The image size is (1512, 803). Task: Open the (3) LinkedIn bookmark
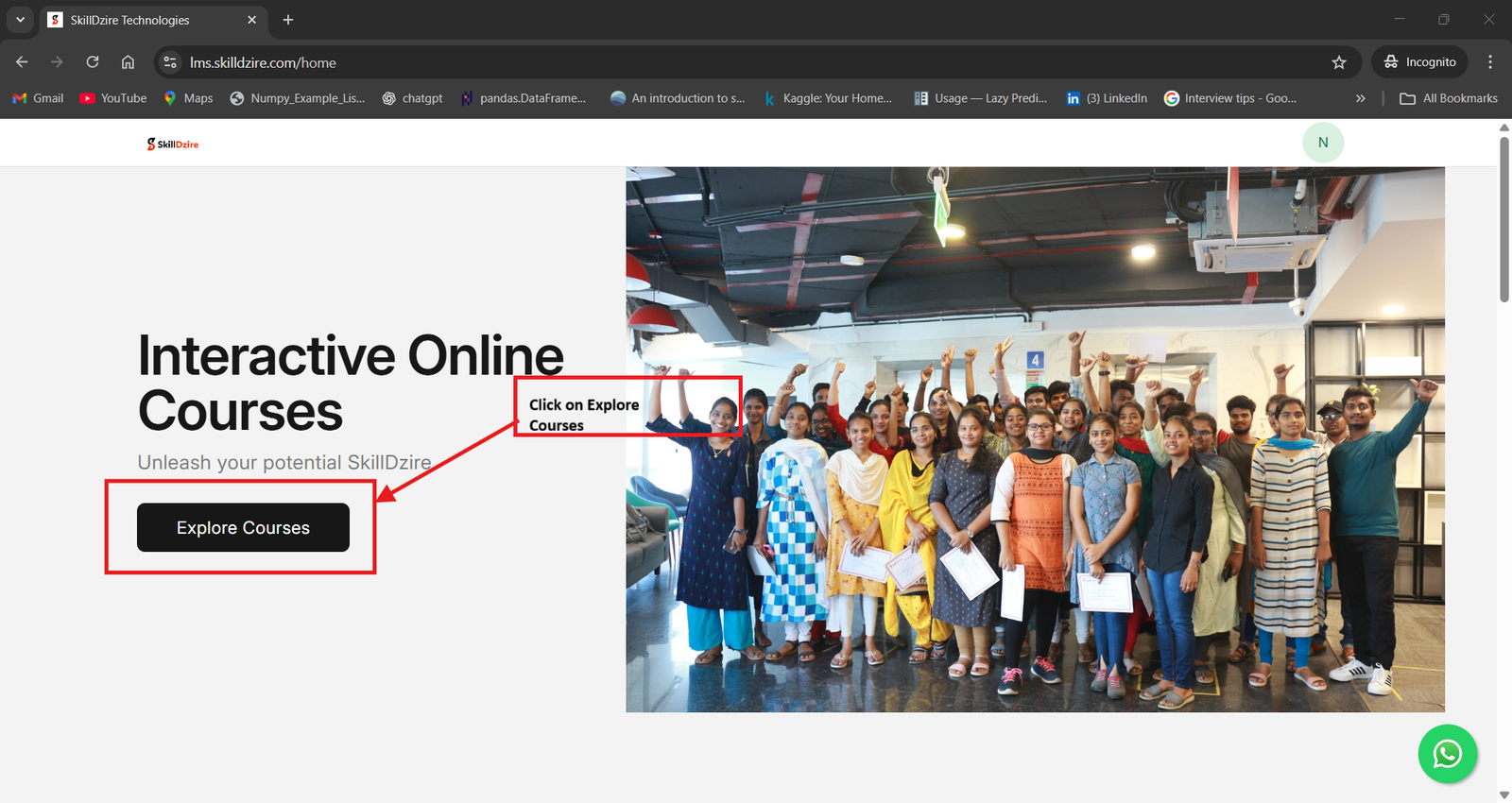pyautogui.click(x=1107, y=98)
